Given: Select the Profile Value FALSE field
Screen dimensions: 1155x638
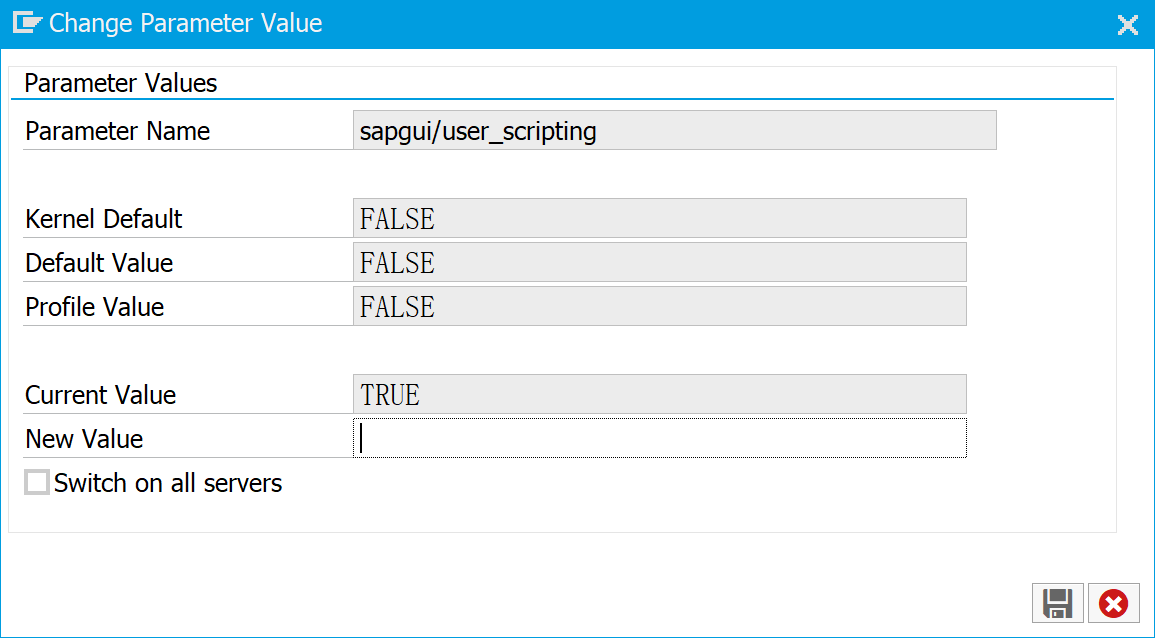Looking at the screenshot, I should tap(659, 306).
